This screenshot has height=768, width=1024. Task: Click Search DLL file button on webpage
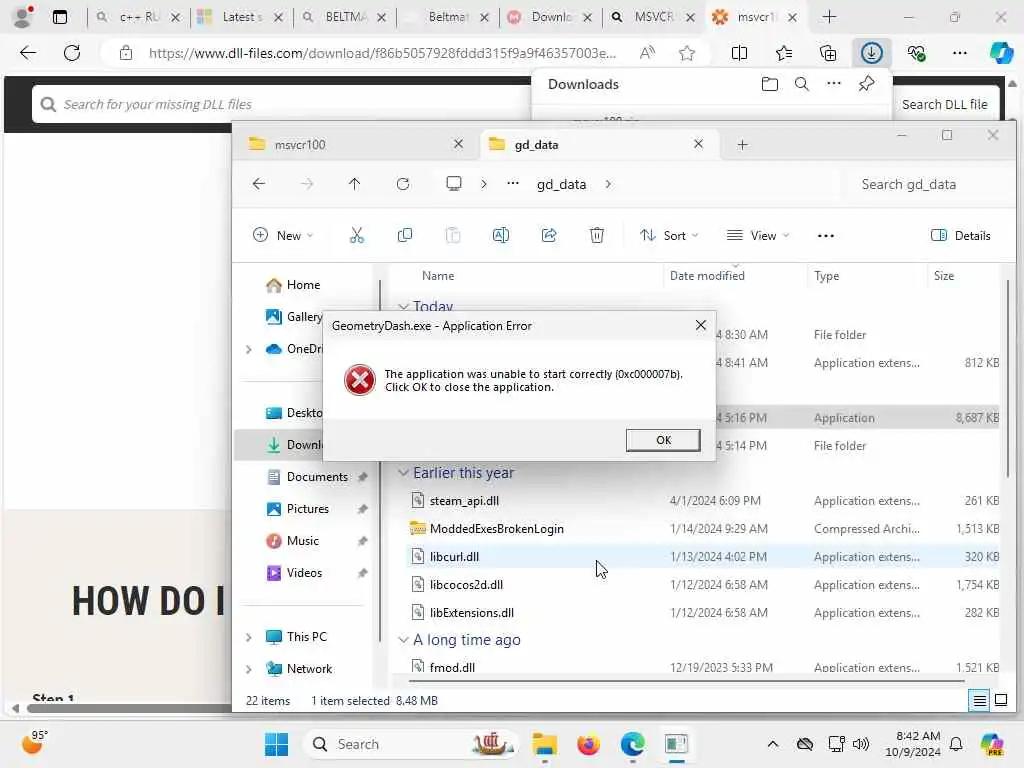(944, 104)
